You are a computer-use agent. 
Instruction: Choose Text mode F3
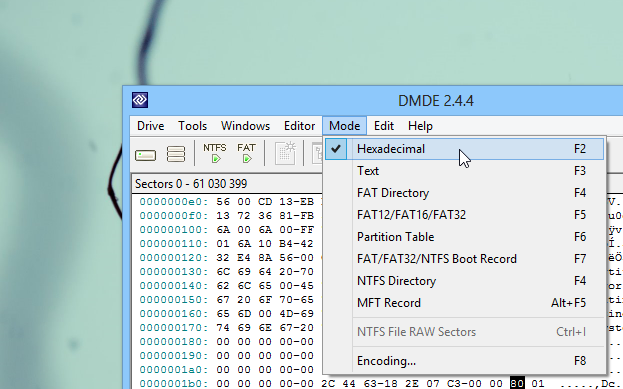tap(464, 171)
